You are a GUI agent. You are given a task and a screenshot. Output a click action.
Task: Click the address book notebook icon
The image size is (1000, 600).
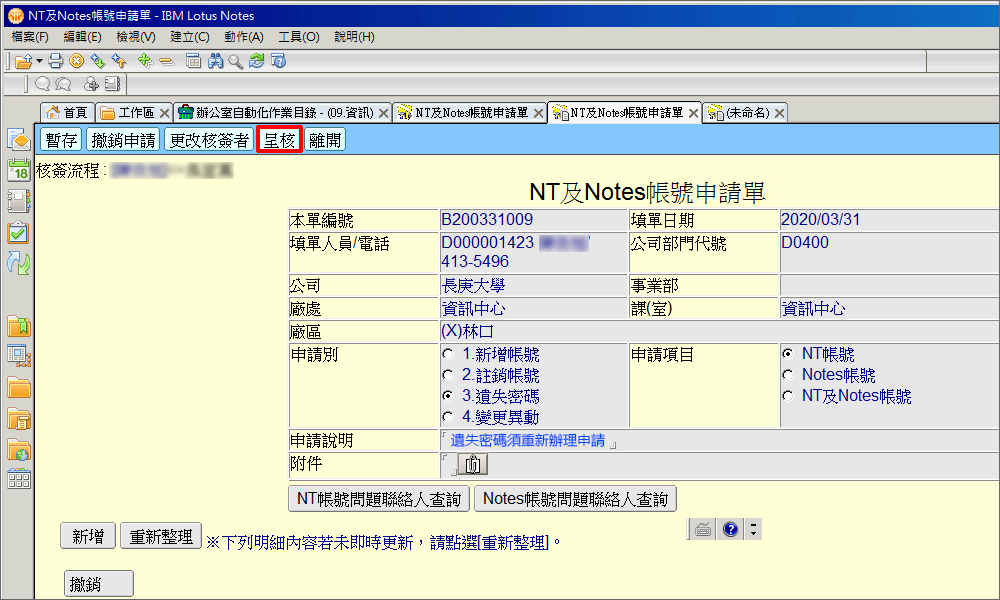[112, 84]
